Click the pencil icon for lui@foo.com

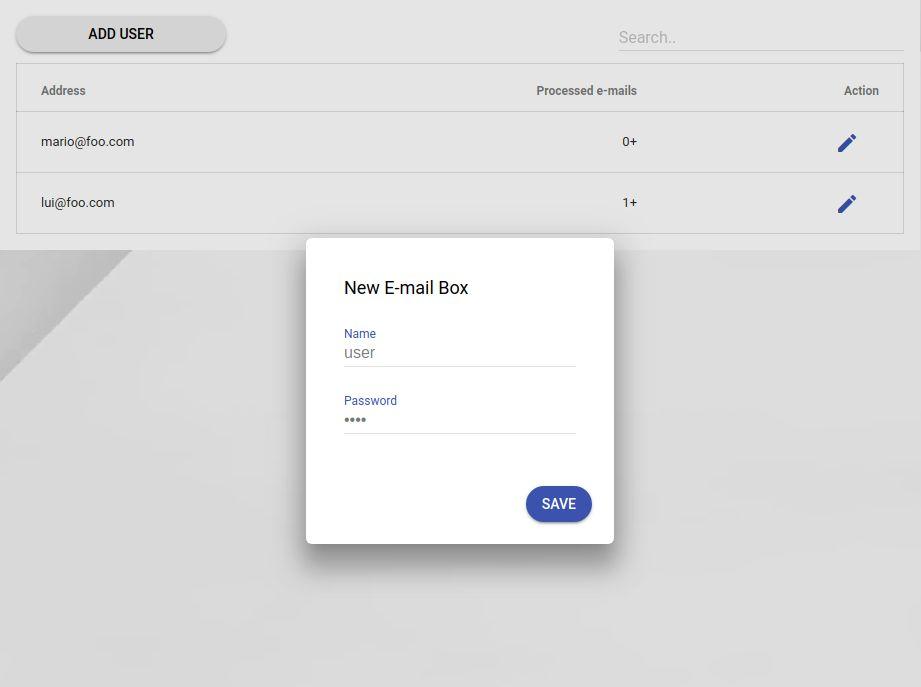click(846, 204)
